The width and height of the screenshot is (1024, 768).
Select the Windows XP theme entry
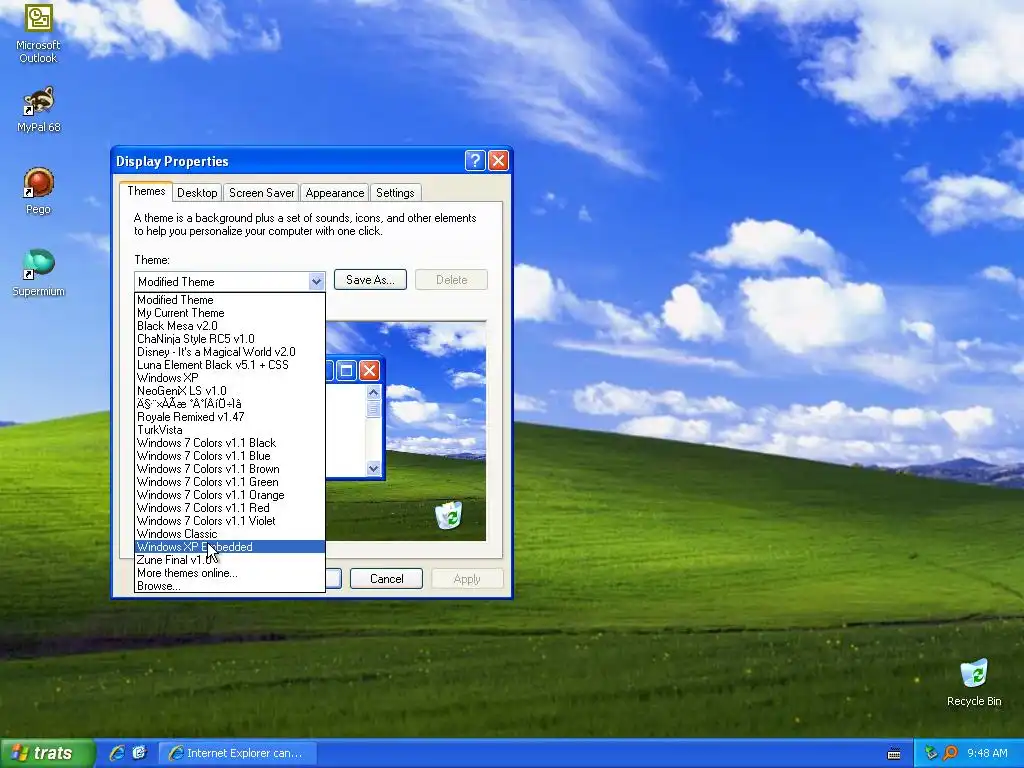[x=229, y=378]
